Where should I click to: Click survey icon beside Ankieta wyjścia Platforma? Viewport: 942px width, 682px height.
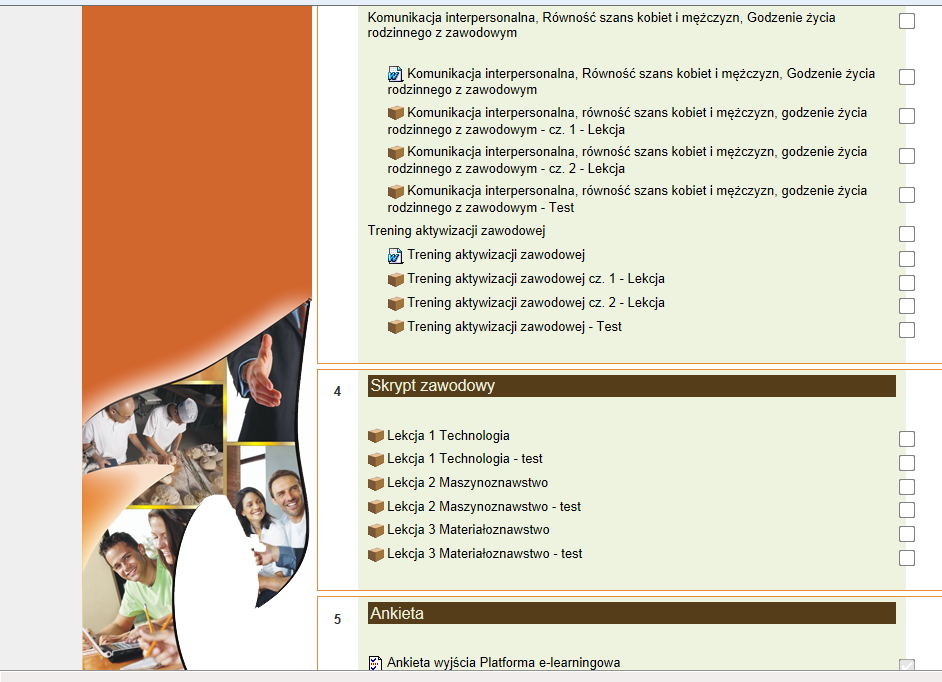pyautogui.click(x=375, y=663)
